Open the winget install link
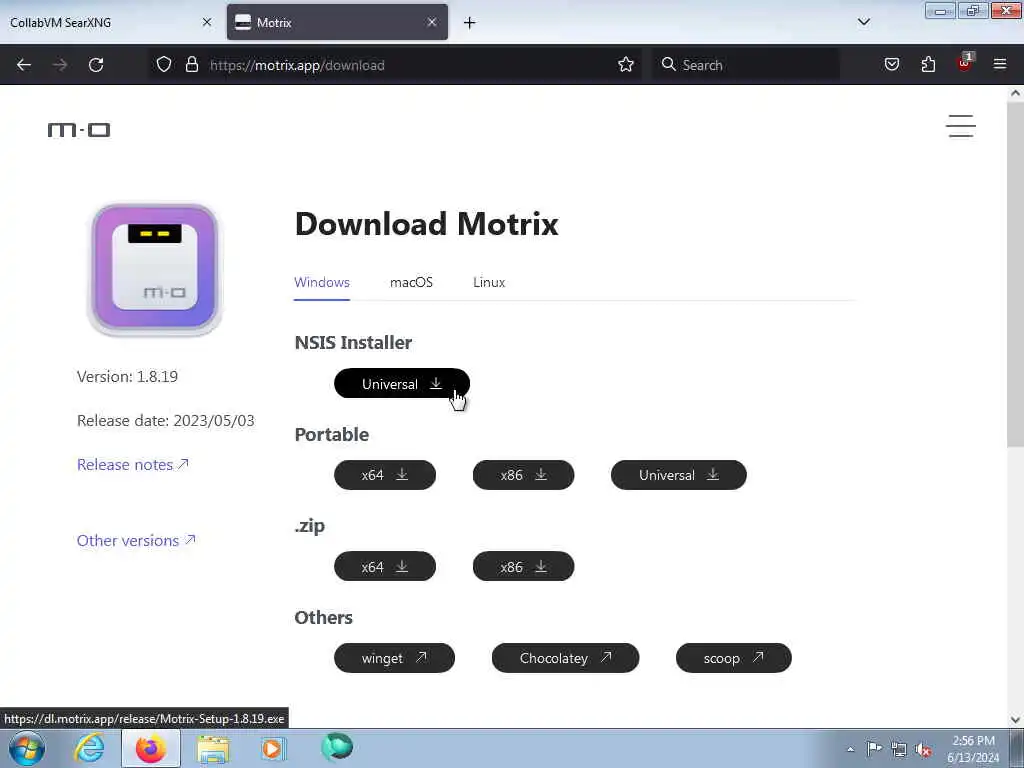 coord(394,658)
